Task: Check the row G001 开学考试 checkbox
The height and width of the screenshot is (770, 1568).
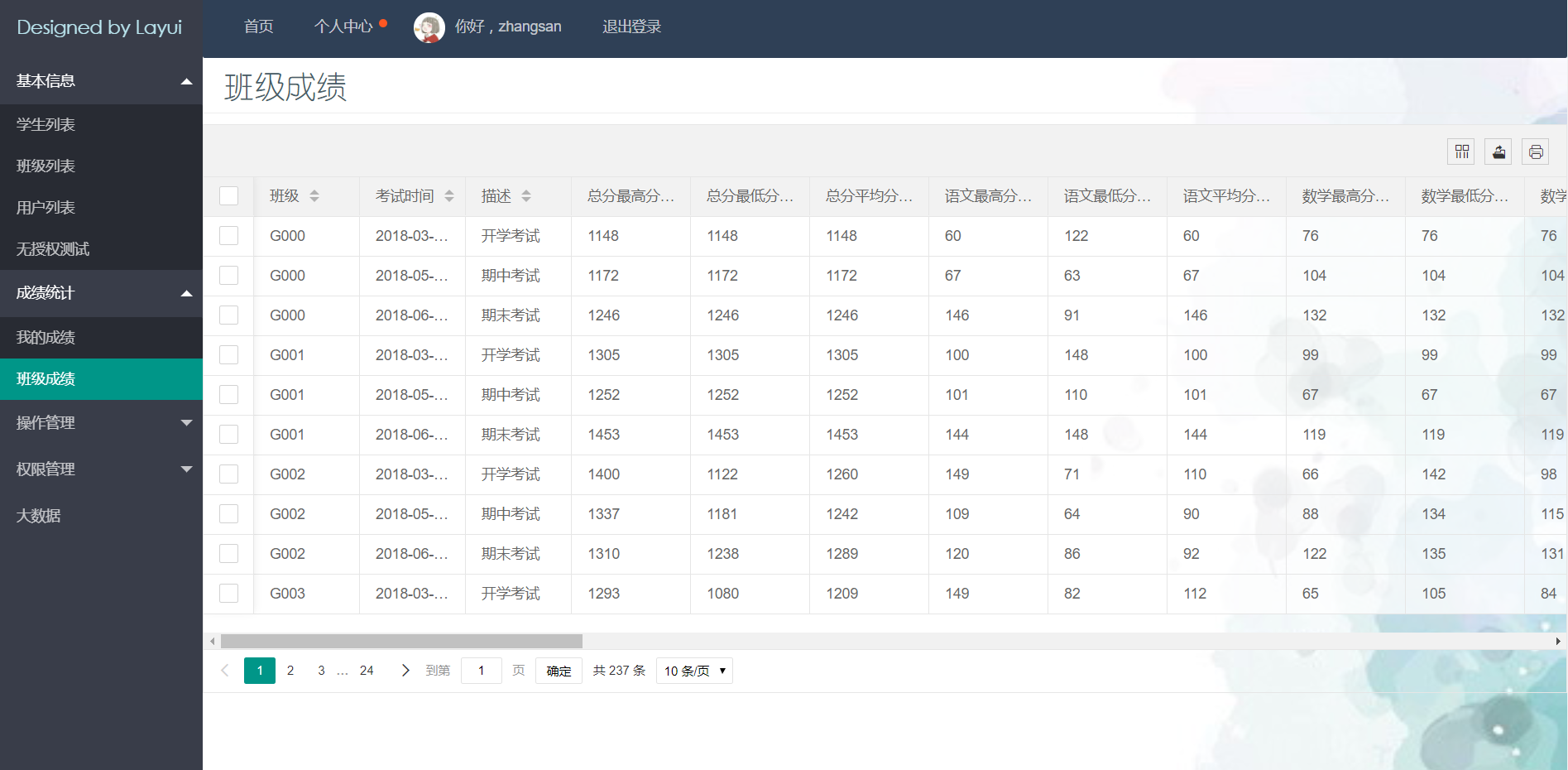Action: (229, 355)
